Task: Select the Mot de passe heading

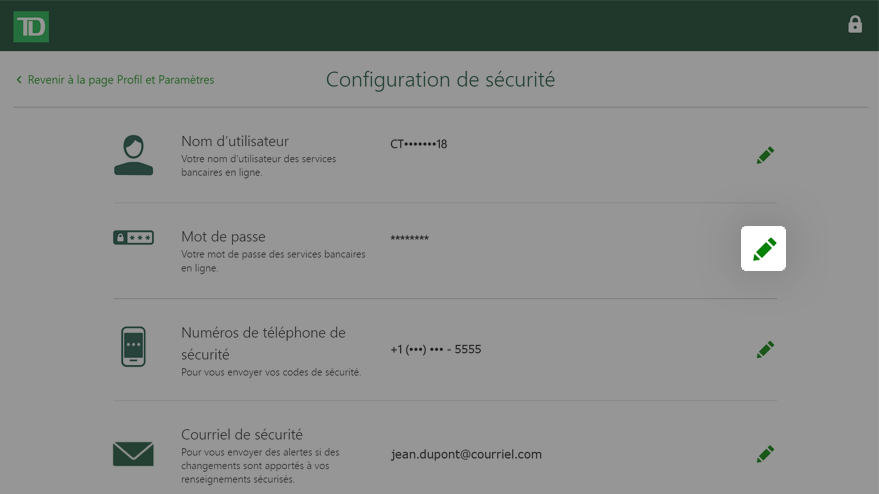Action: pyautogui.click(x=223, y=237)
